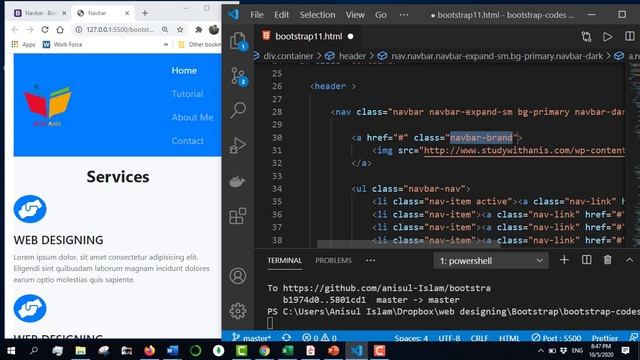Split the terminal panel
The height and width of the screenshot is (360, 640).
click(x=587, y=260)
